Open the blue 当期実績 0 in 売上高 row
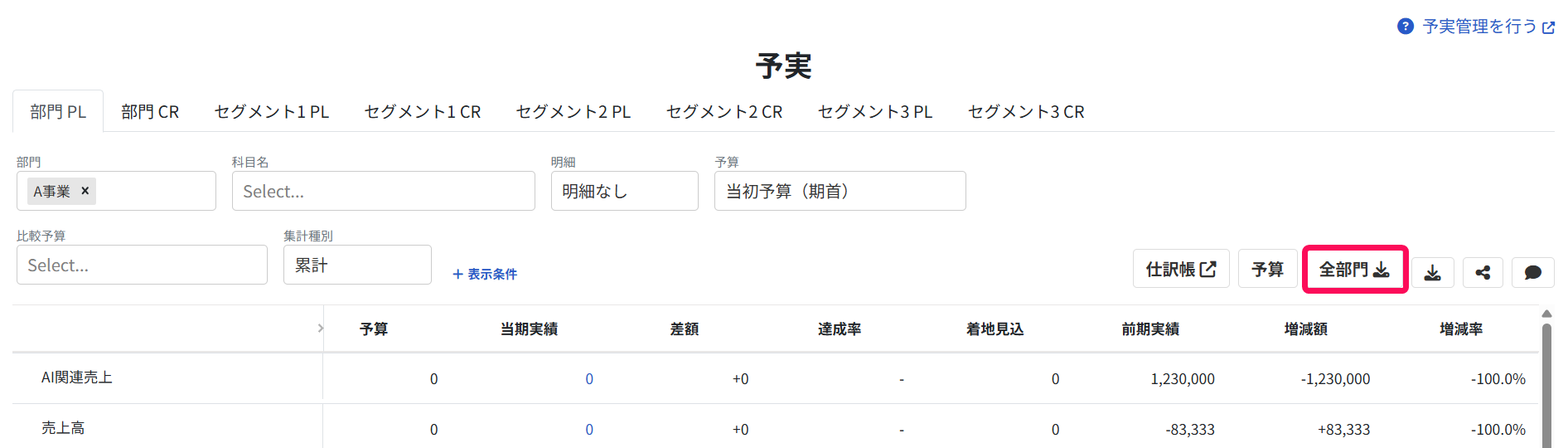Screen dimensions: 1568x448 click(589, 430)
